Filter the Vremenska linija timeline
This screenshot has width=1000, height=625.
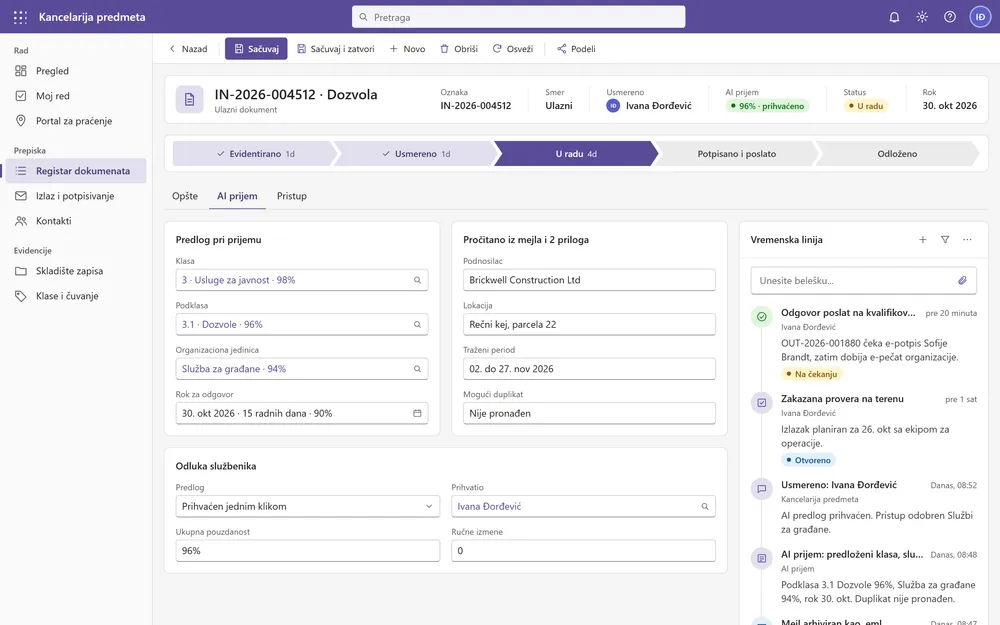pyautogui.click(x=945, y=240)
